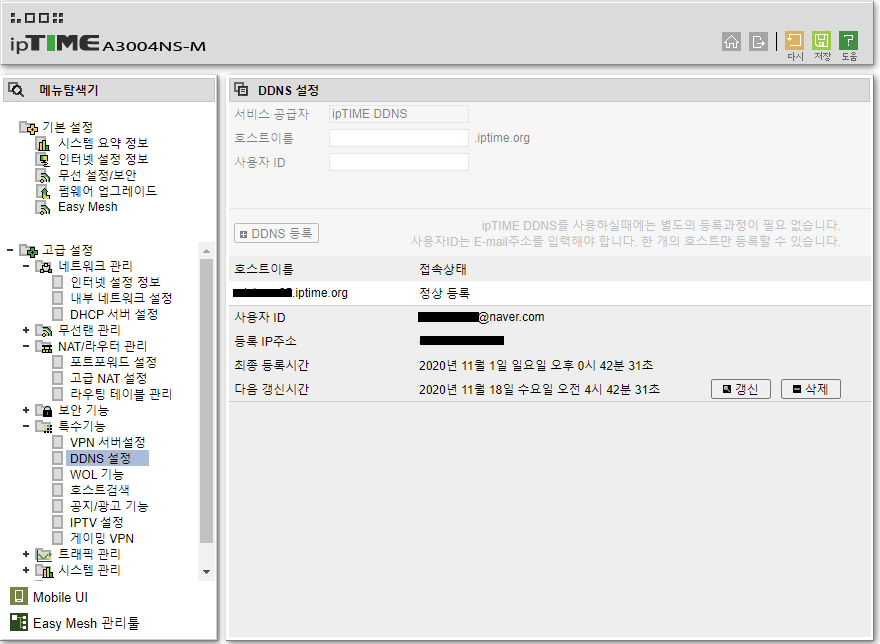The height and width of the screenshot is (644, 880).
Task: Click the DDNS 등록 button
Action: 276,233
